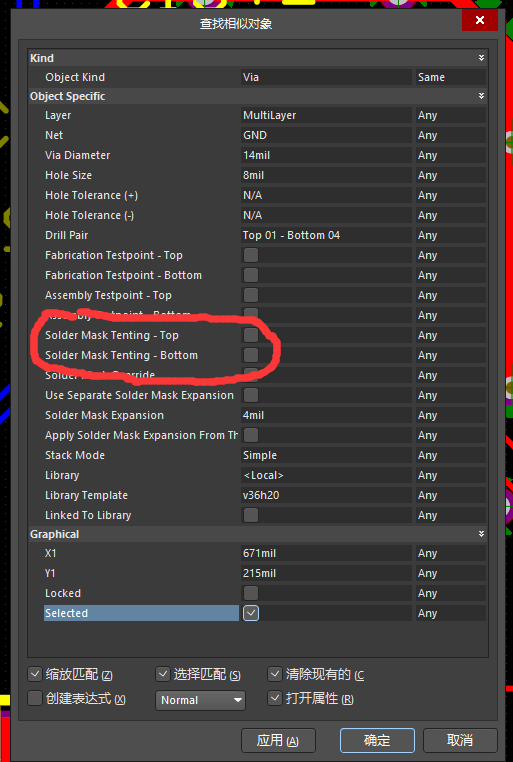The width and height of the screenshot is (513, 762).
Task: Enable the 创建表达式 checkbox
Action: (35, 698)
